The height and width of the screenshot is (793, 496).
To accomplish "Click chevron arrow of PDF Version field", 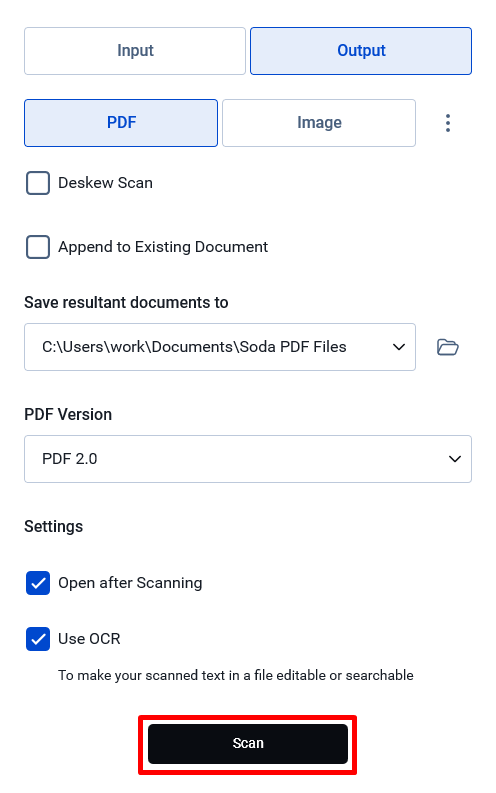I will click(455, 459).
